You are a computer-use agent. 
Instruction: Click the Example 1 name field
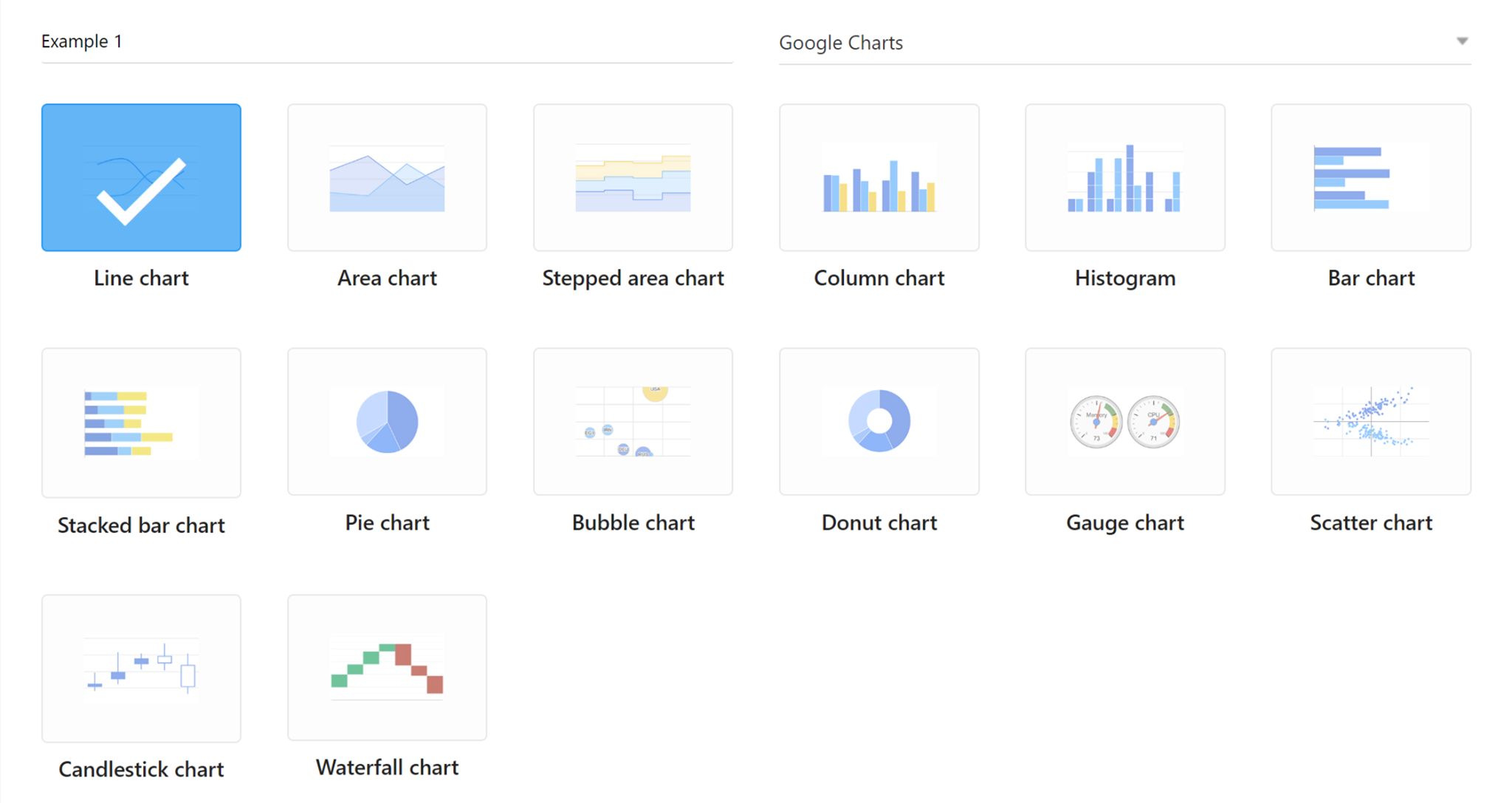[387, 42]
